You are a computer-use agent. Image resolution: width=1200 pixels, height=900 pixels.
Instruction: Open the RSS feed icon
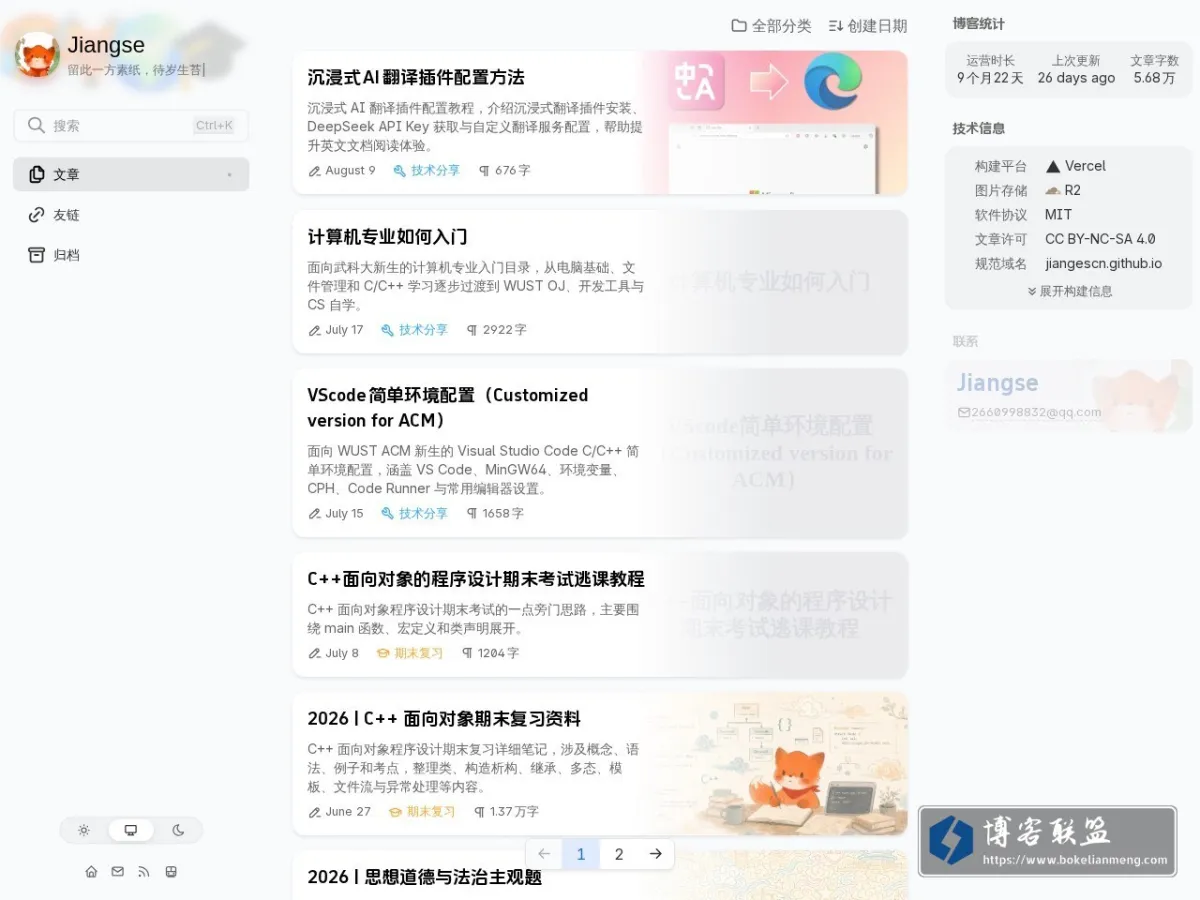pyautogui.click(x=144, y=871)
